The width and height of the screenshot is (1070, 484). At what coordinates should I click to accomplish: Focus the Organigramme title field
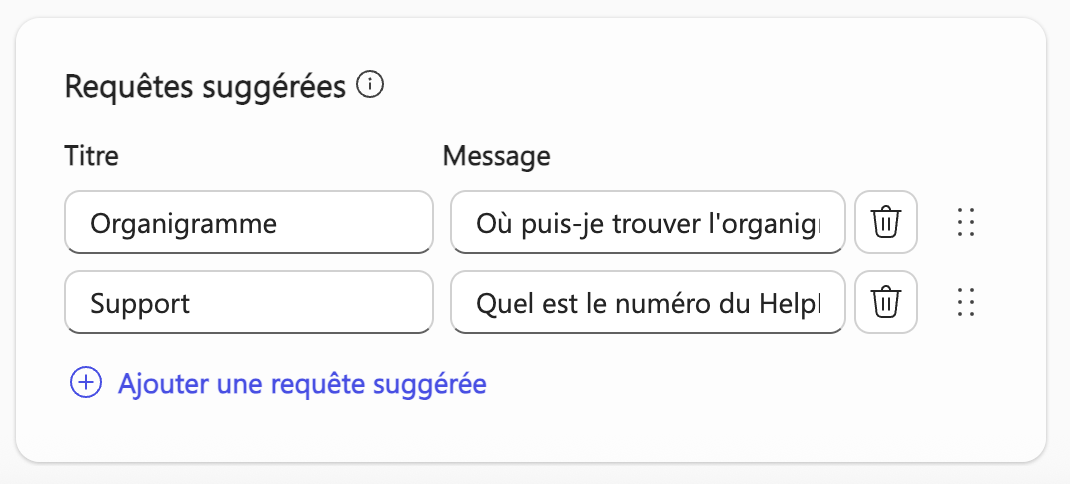pyautogui.click(x=248, y=222)
